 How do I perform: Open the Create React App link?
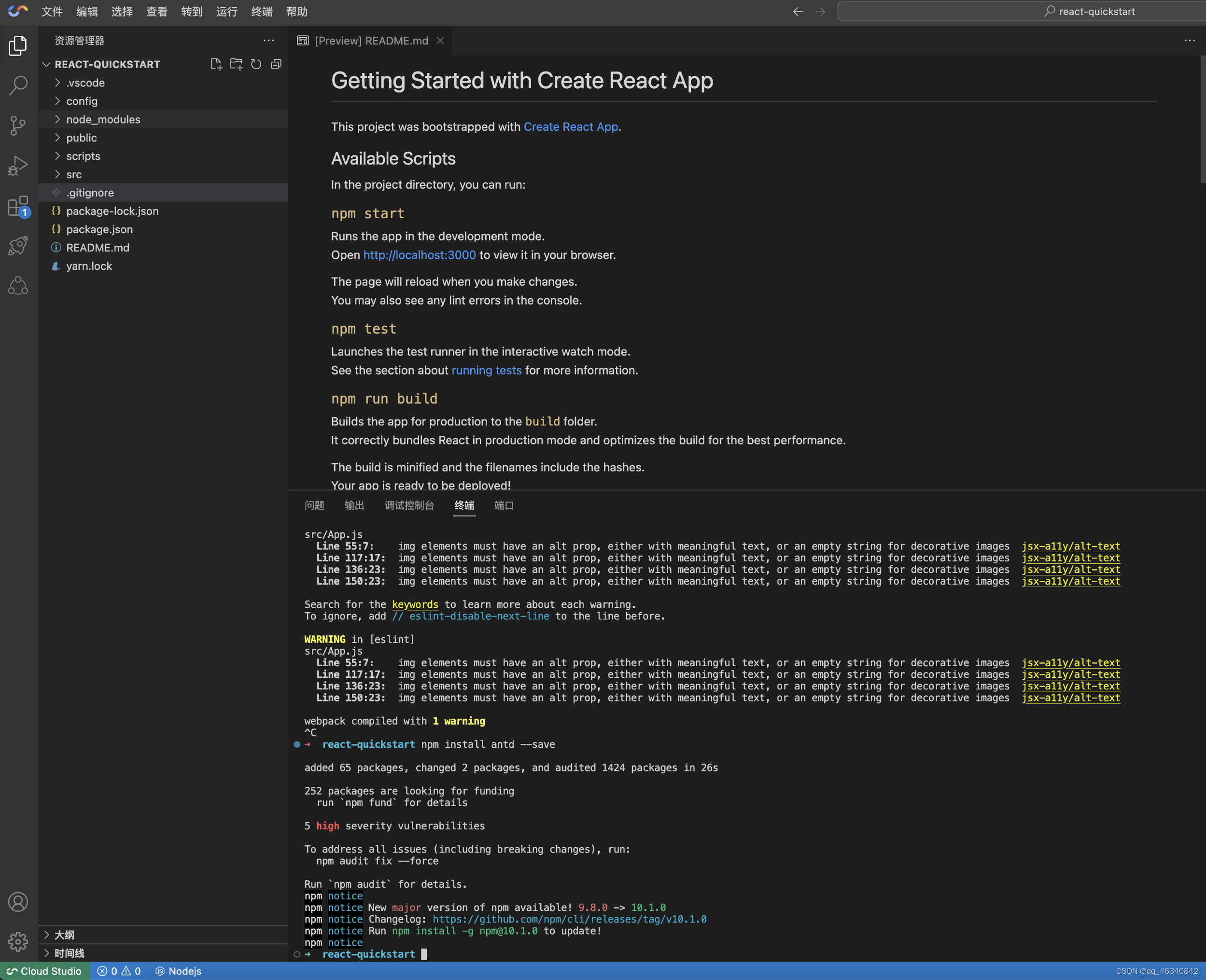click(x=571, y=126)
